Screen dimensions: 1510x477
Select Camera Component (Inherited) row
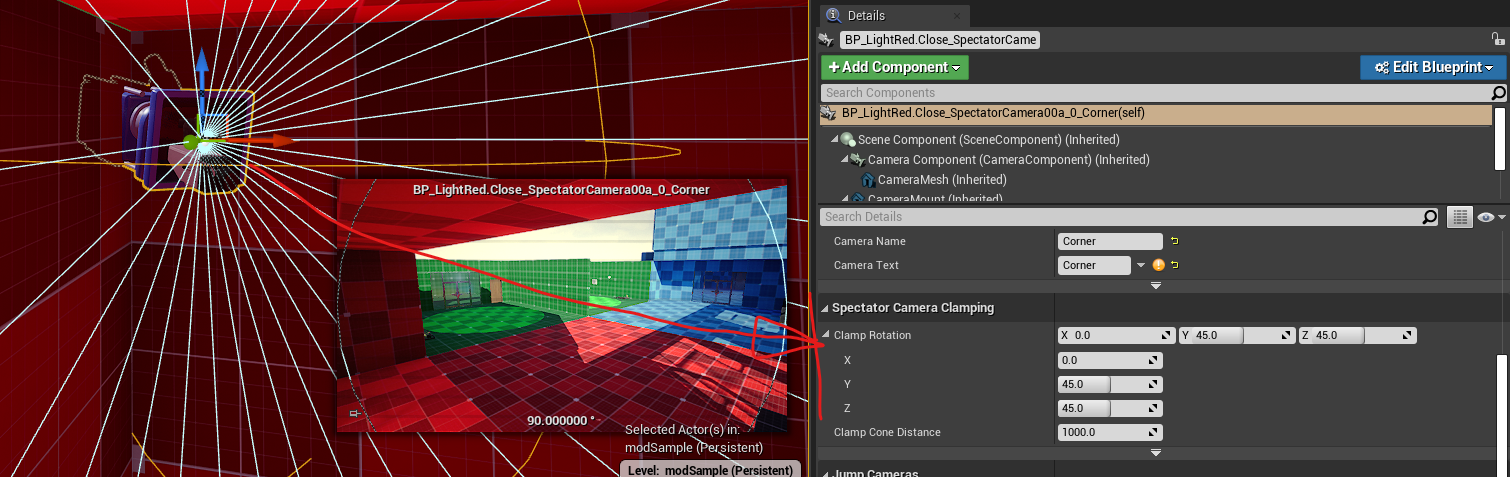coord(1008,160)
